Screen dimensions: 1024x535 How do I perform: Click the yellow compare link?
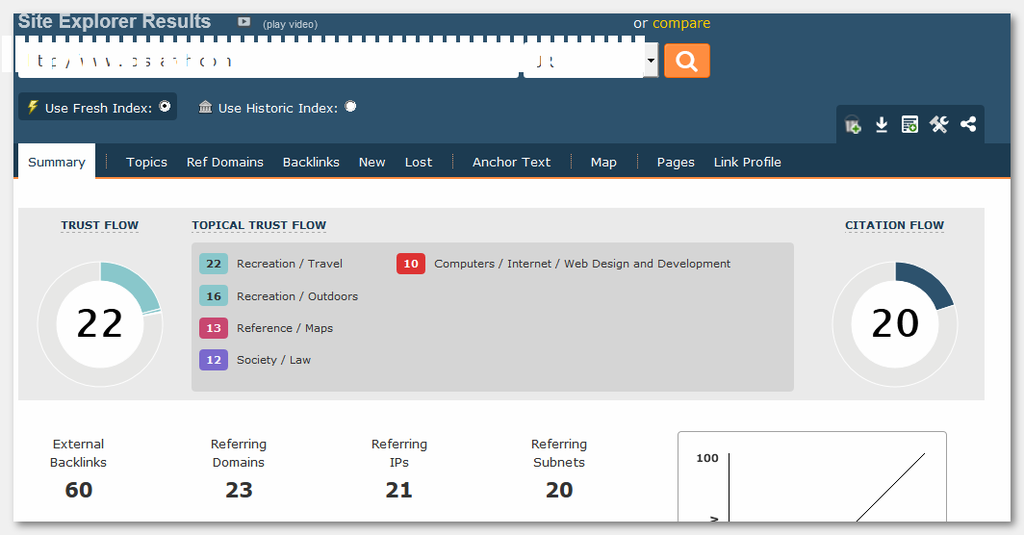(681, 23)
